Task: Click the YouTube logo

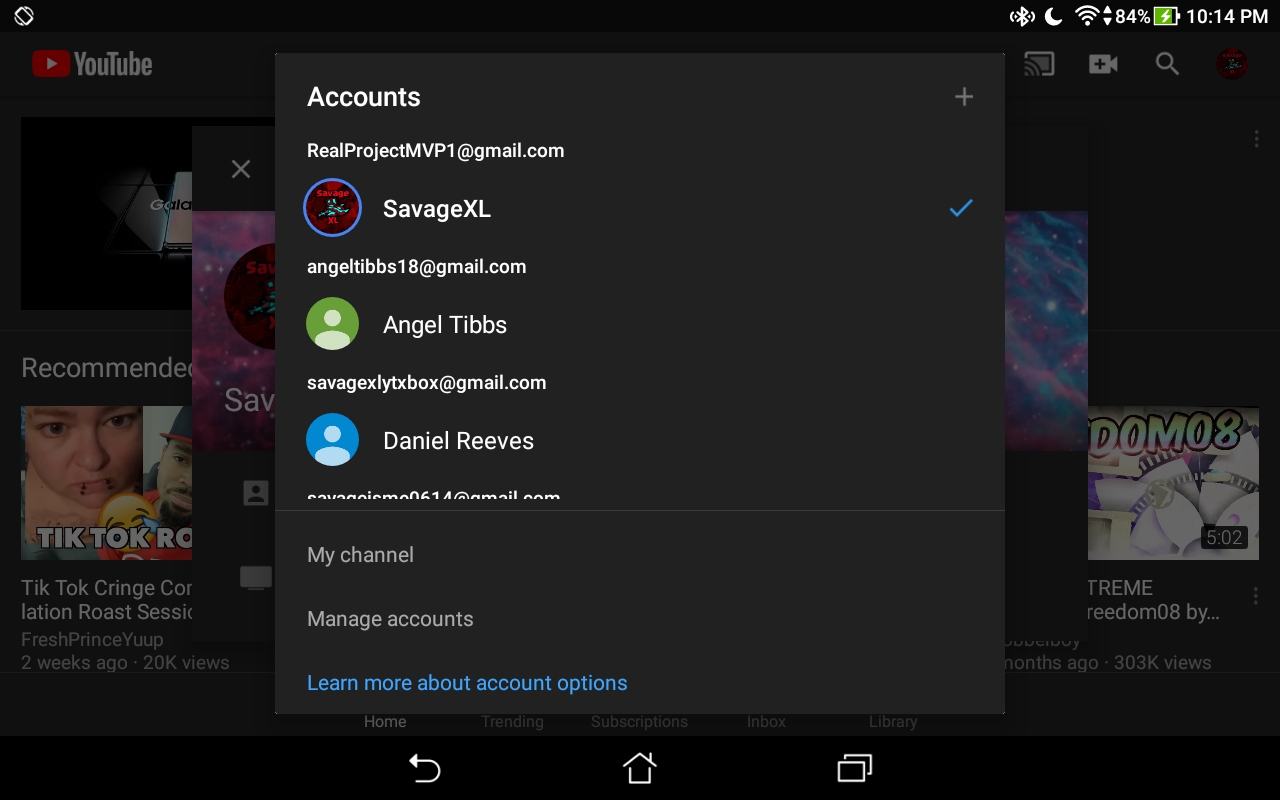Action: point(92,64)
